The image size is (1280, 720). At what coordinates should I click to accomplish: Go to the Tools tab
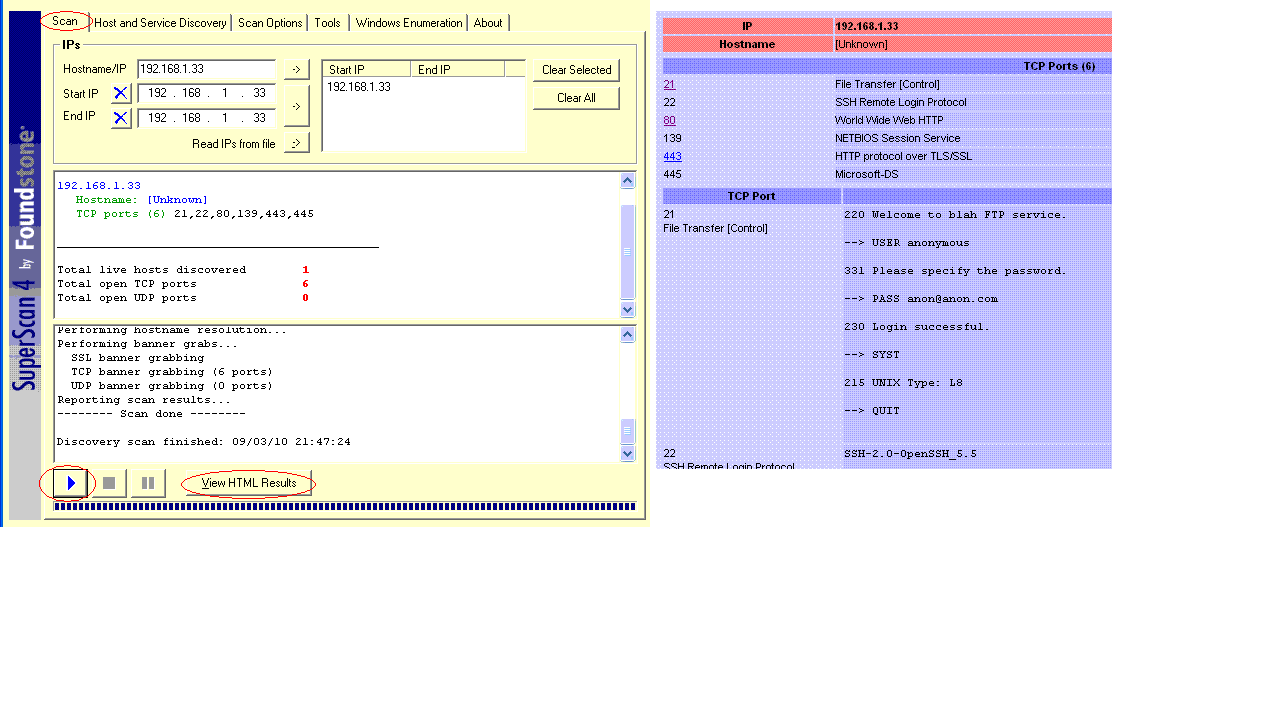pyautogui.click(x=327, y=23)
